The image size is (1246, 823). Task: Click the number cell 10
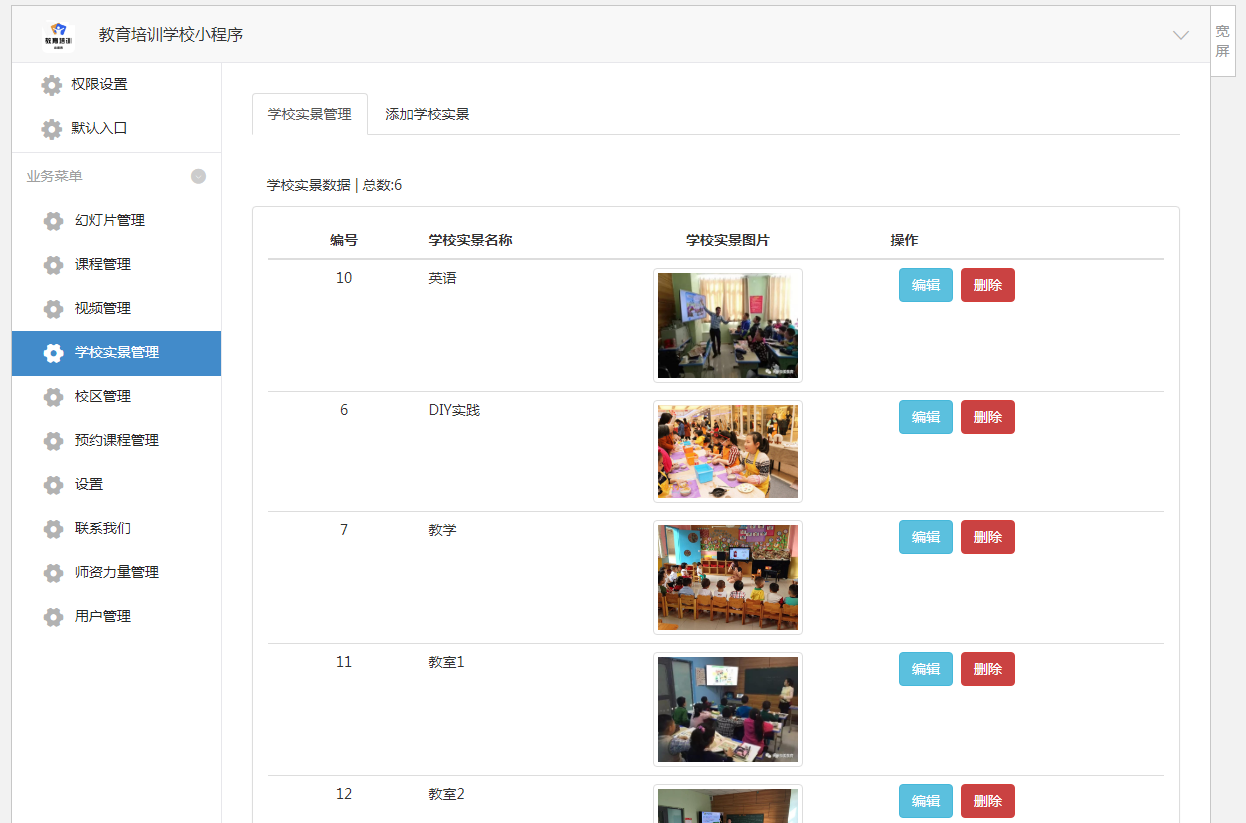click(x=344, y=278)
